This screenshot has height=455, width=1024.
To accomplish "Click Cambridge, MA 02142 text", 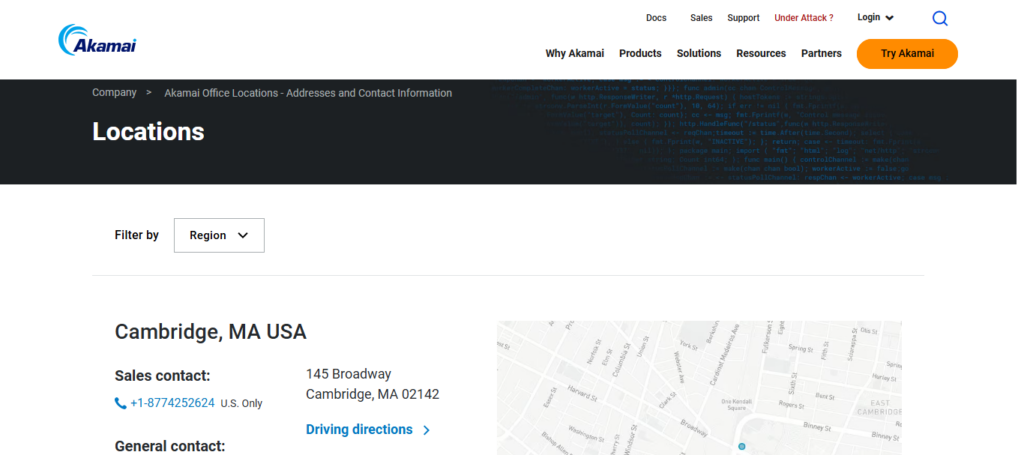I will (372, 394).
